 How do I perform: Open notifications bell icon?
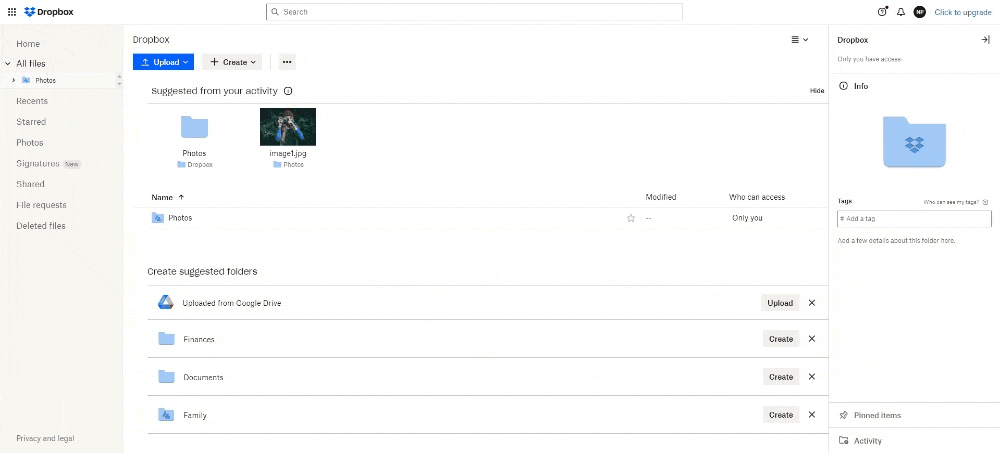(x=901, y=12)
